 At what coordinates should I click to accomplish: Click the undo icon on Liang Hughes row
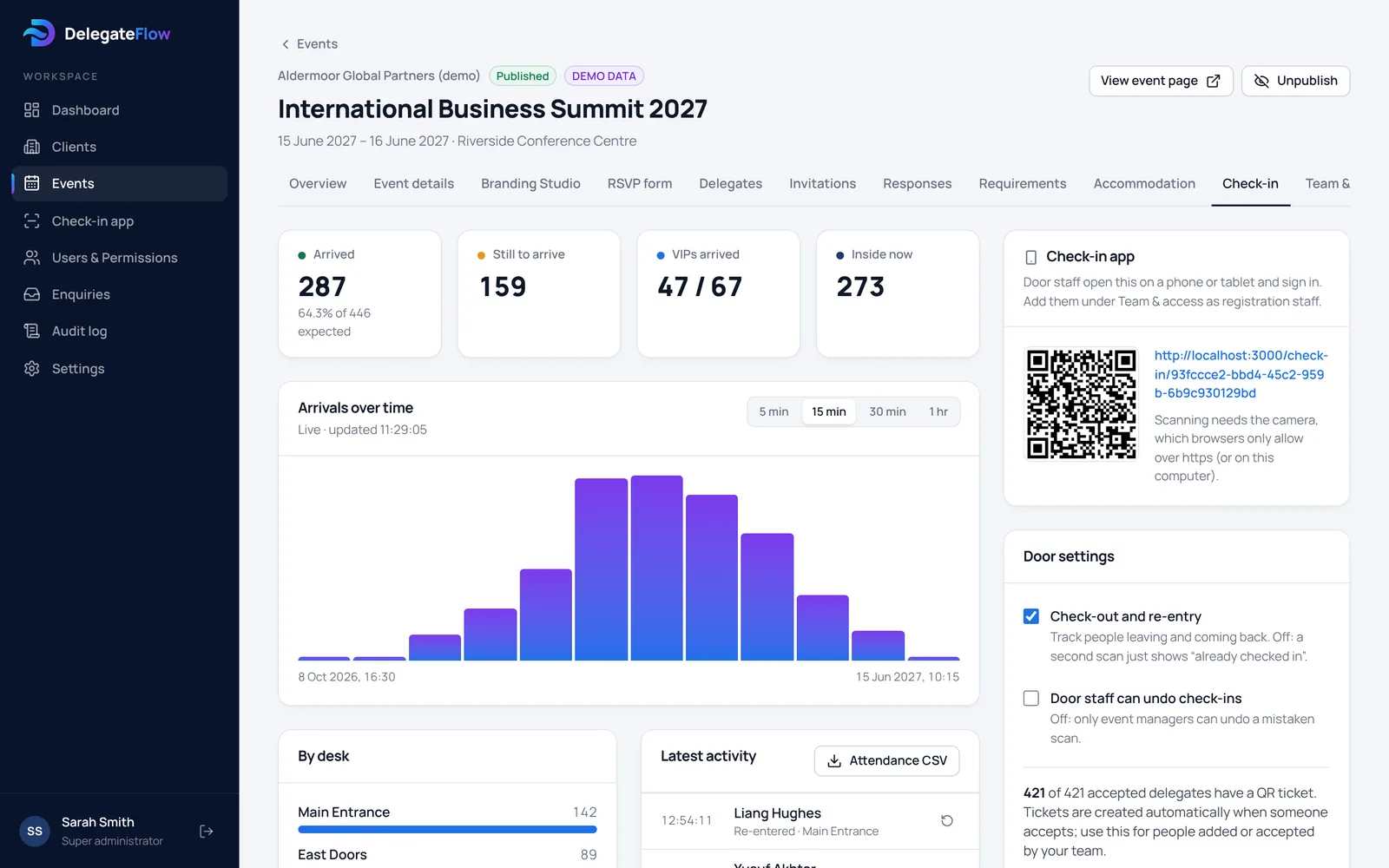947,821
